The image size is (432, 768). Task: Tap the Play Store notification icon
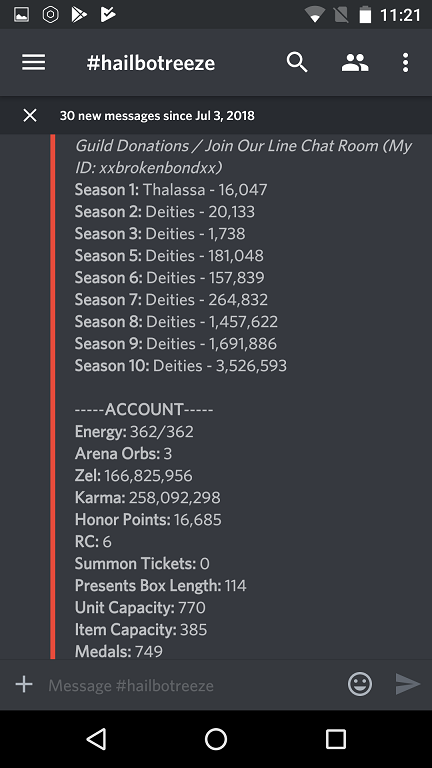79,15
